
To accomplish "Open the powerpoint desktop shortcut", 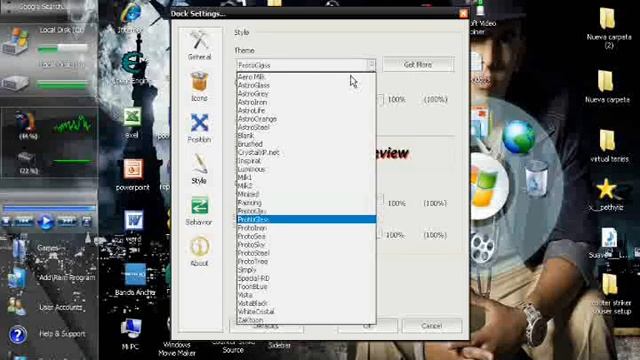I will pyautogui.click(x=133, y=174).
